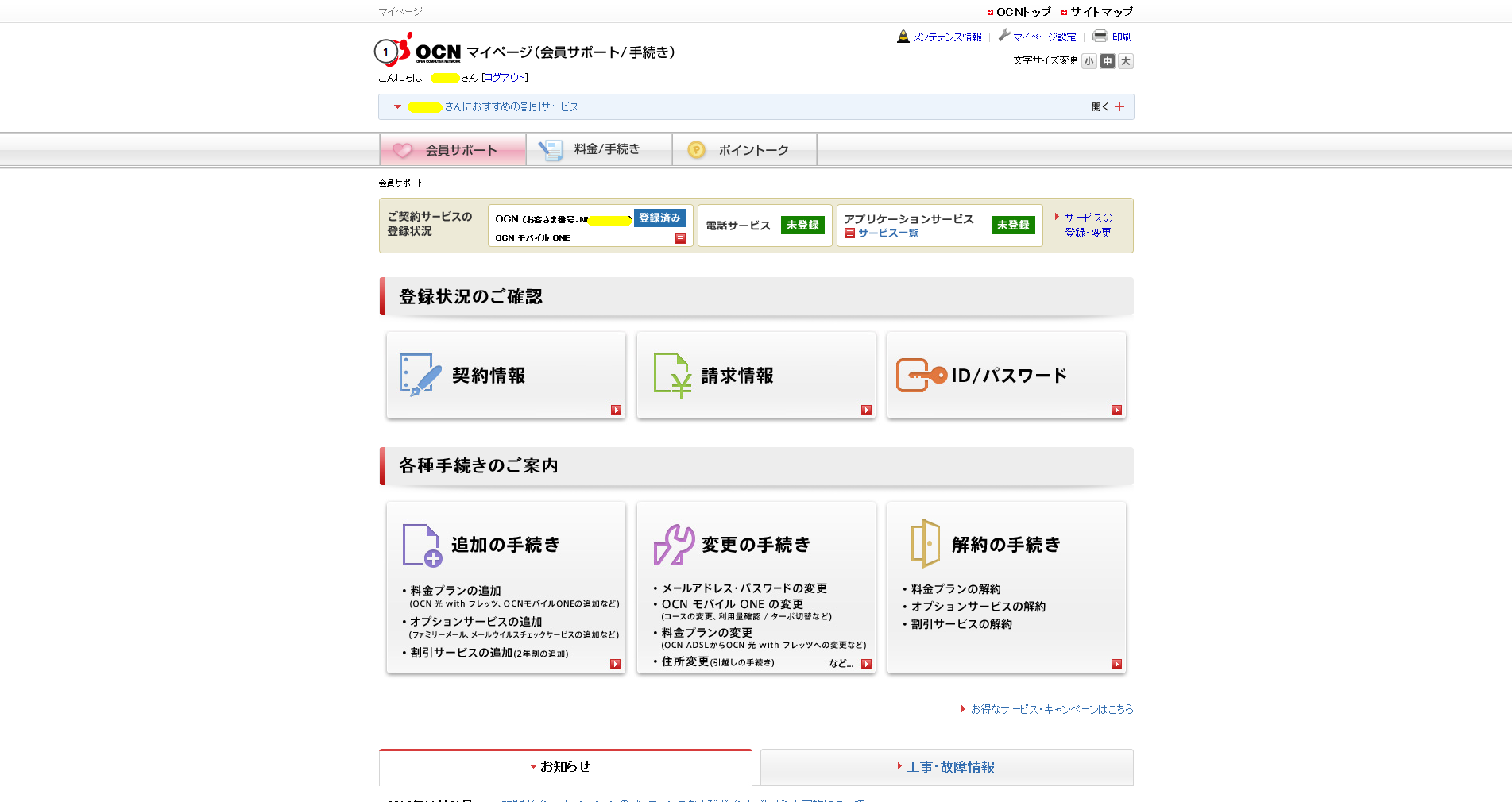The height and width of the screenshot is (802, 1512).
Task: Select 割引サービスの追加 item
Action: (x=461, y=653)
